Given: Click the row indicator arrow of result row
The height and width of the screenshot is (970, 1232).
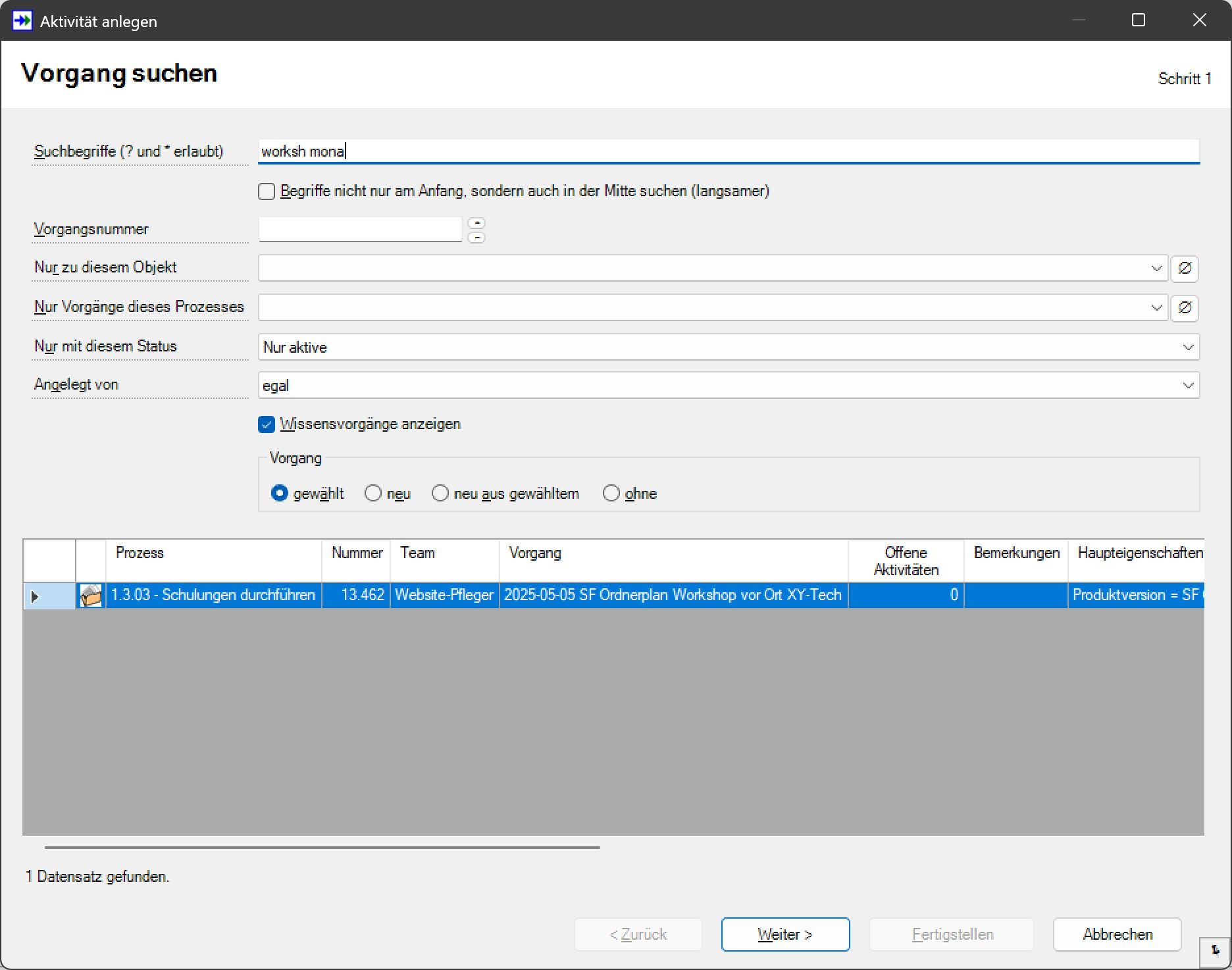Looking at the screenshot, I should 35,596.
